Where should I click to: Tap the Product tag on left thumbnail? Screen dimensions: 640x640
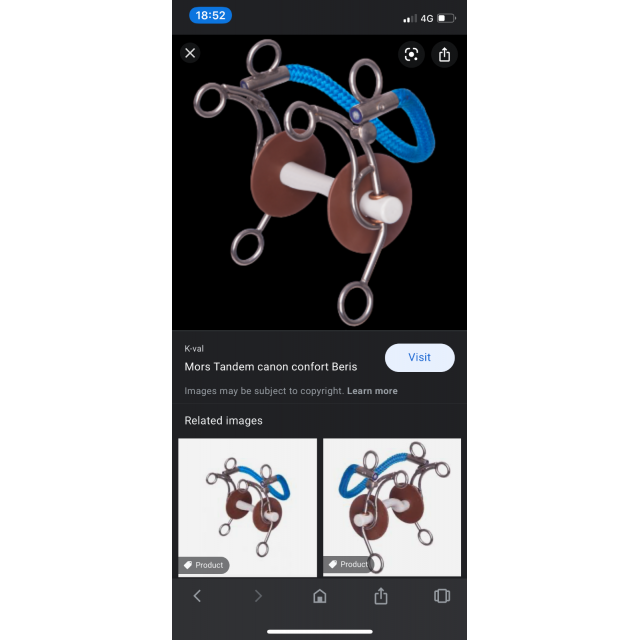coord(204,565)
